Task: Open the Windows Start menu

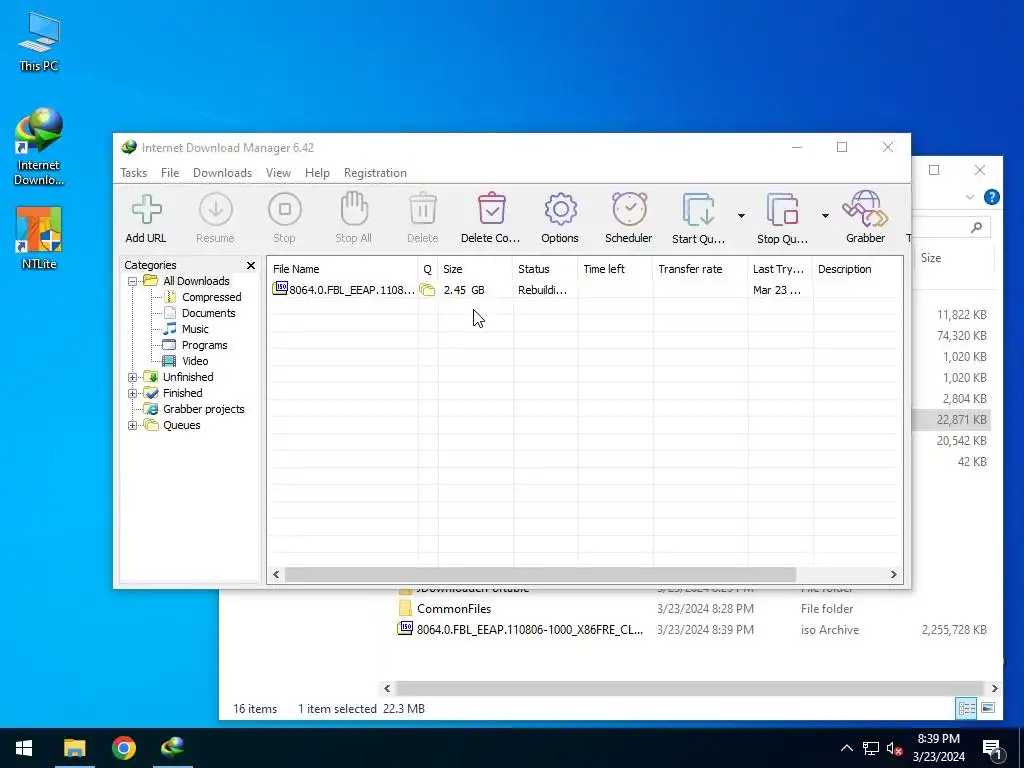Action: tap(24, 748)
